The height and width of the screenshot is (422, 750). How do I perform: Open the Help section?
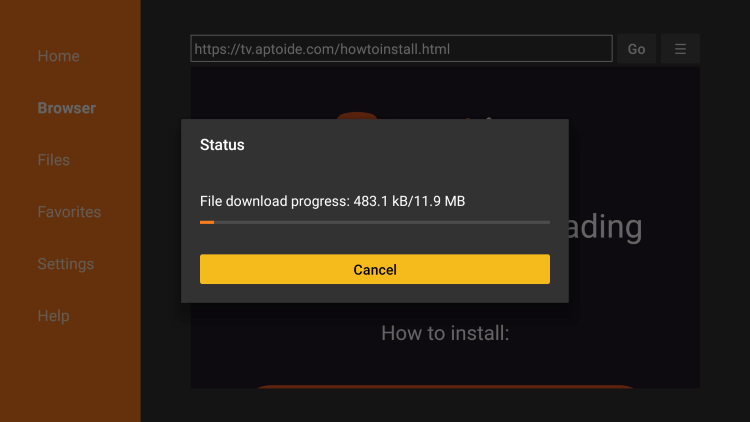click(54, 316)
